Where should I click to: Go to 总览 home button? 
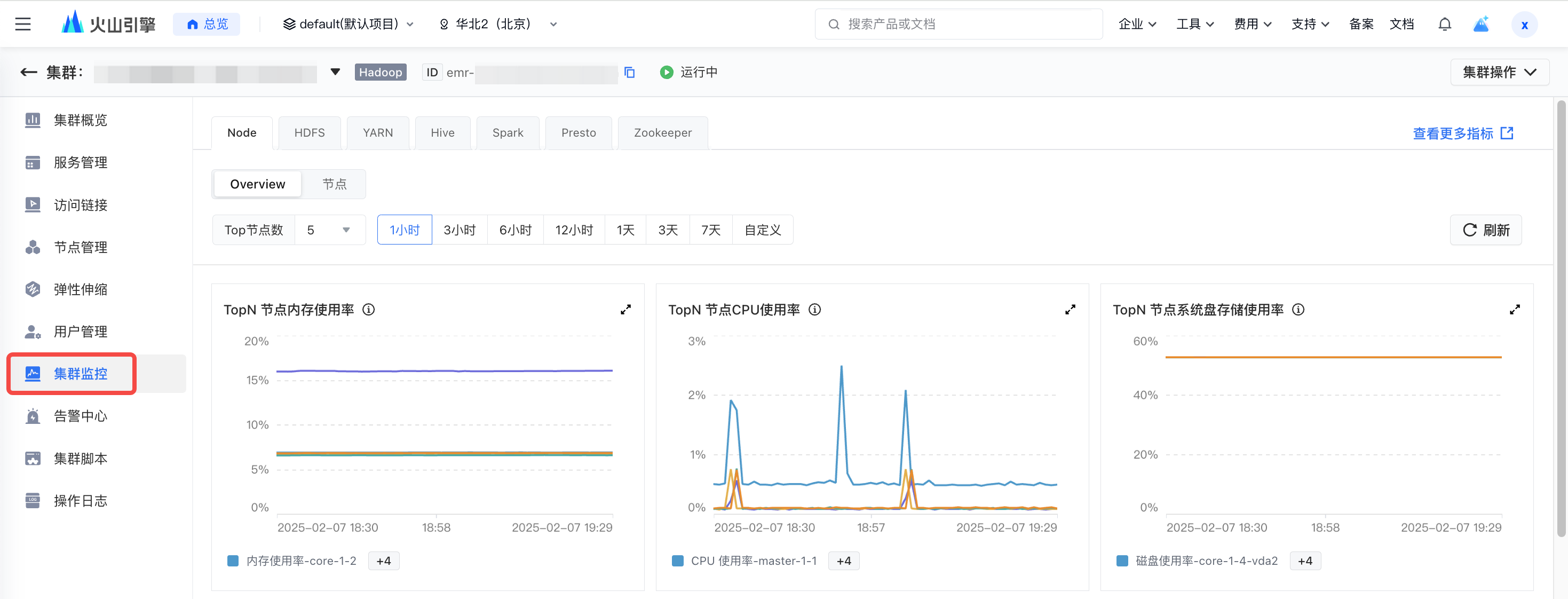207,25
